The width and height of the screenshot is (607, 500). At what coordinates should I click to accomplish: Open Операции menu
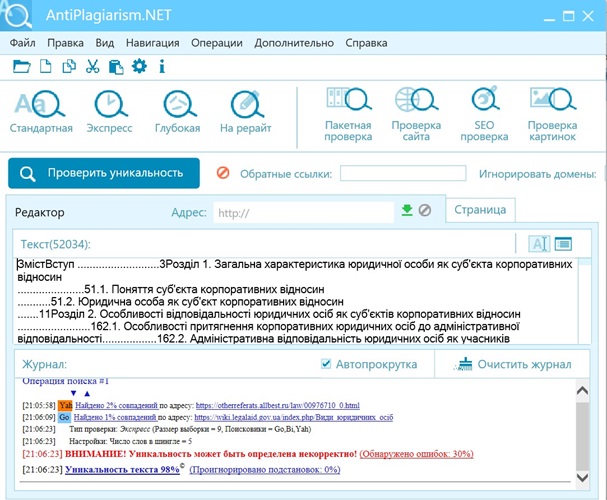click(217, 43)
